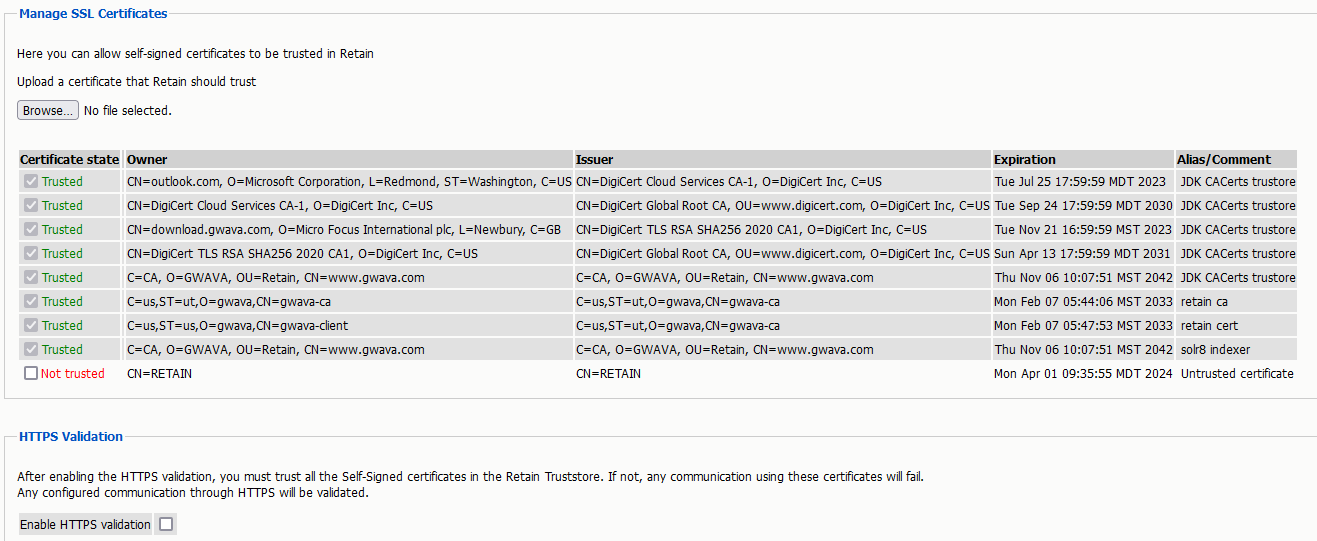This screenshot has width=1317, height=541.
Task: Click the "No file selected." file label
Action: (128, 111)
